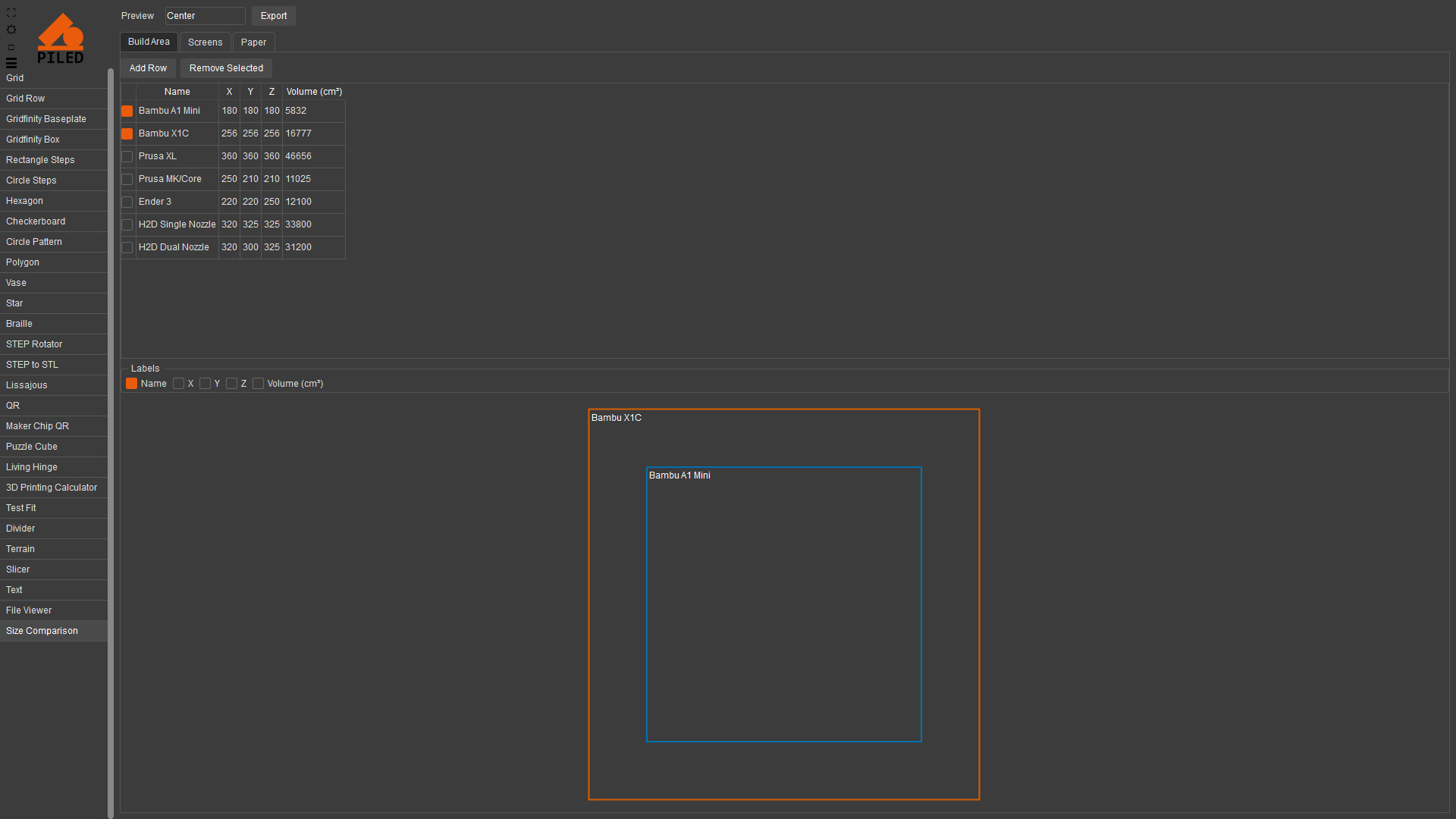Enable the Prusa XL row checkbox

127,157
